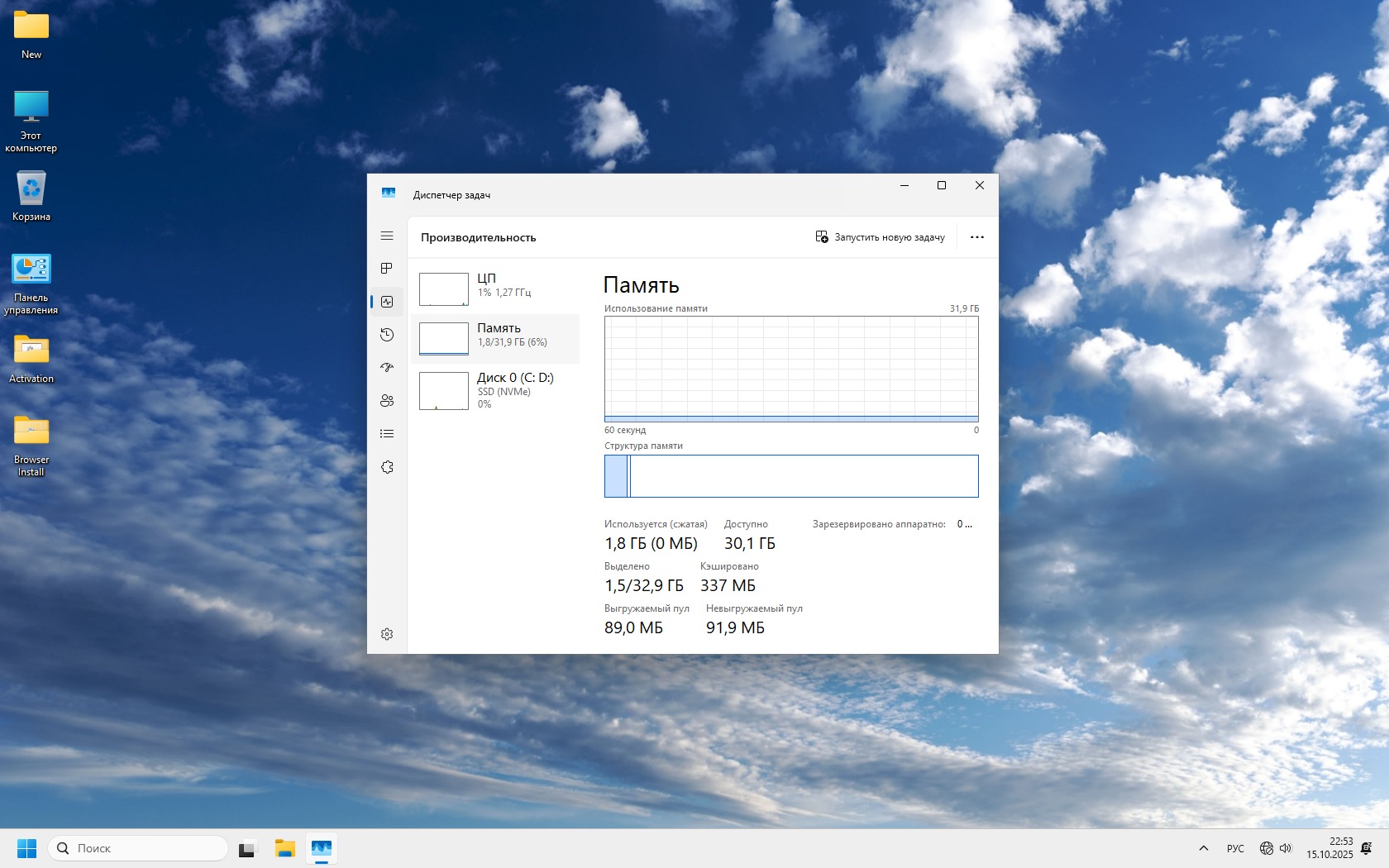The width and height of the screenshot is (1389, 868).
Task: Open the Users page sidebar icon
Action: click(387, 401)
